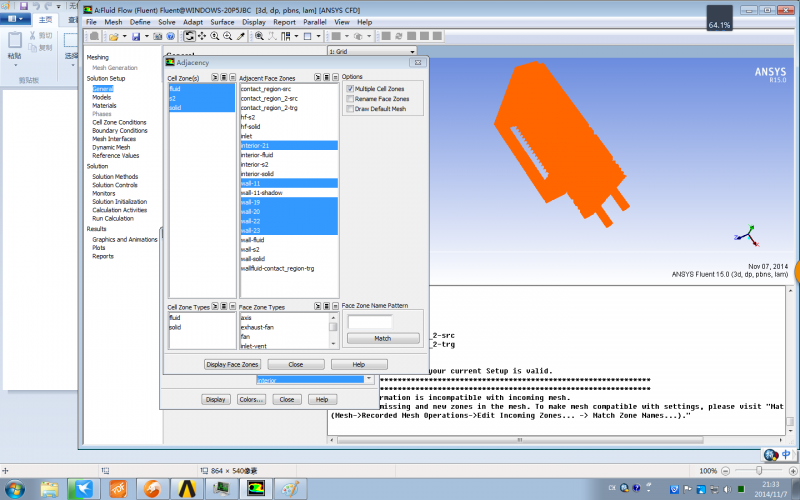The width and height of the screenshot is (800, 500).
Task: Click the Paint zoom-out minus button
Action: click(x=726, y=471)
